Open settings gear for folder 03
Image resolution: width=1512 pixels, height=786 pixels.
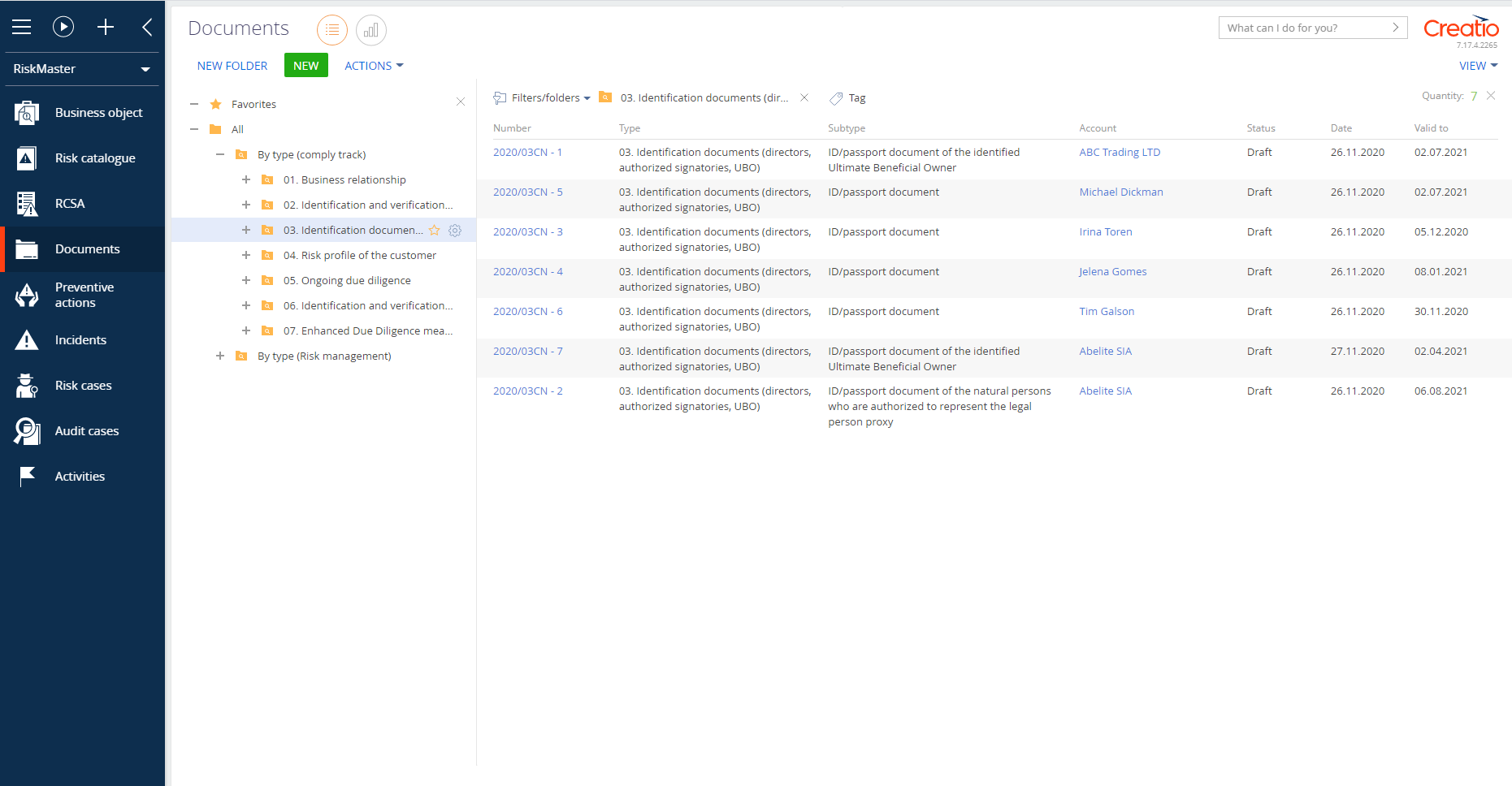point(455,231)
